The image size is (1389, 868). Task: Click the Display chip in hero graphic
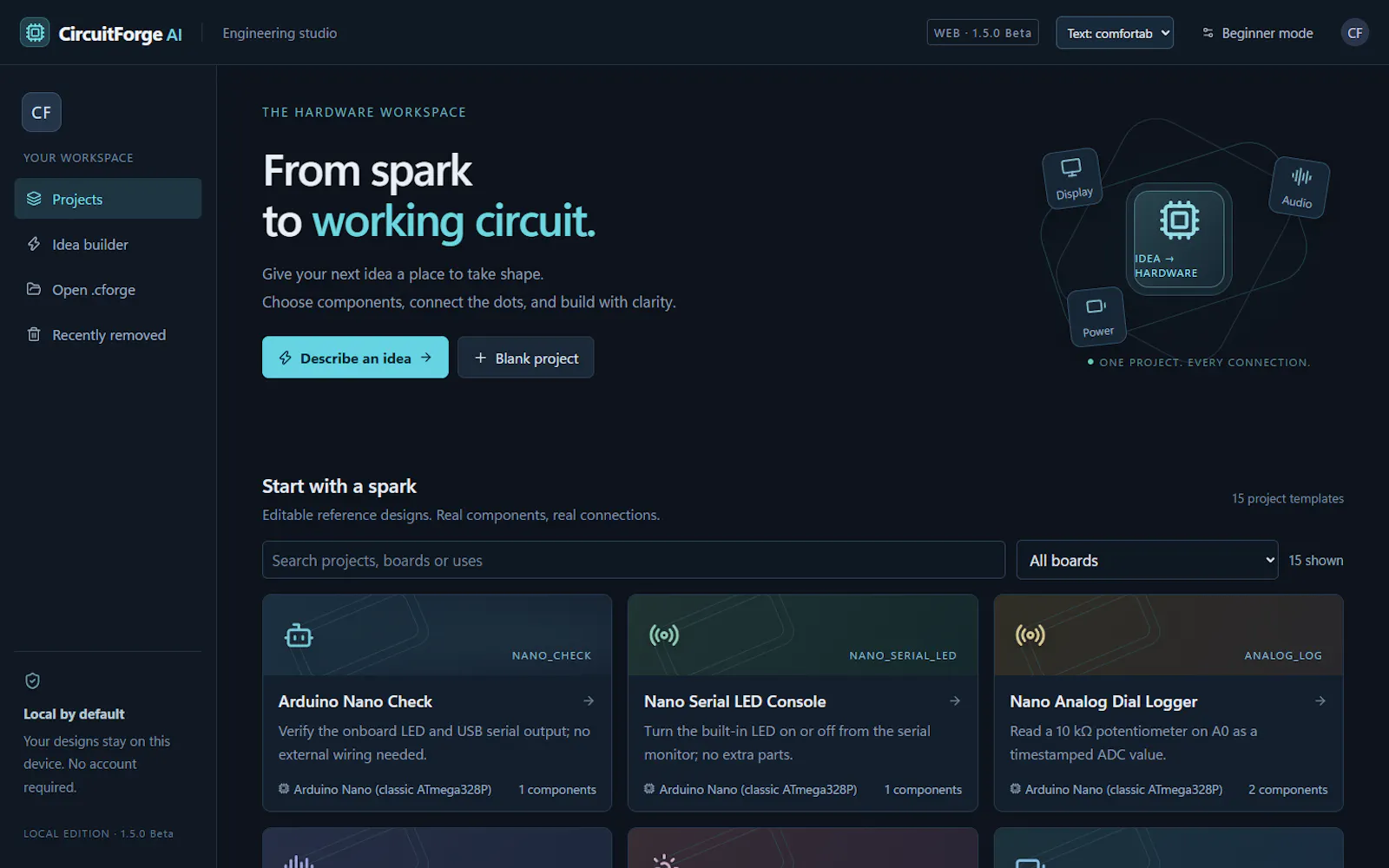click(x=1073, y=178)
